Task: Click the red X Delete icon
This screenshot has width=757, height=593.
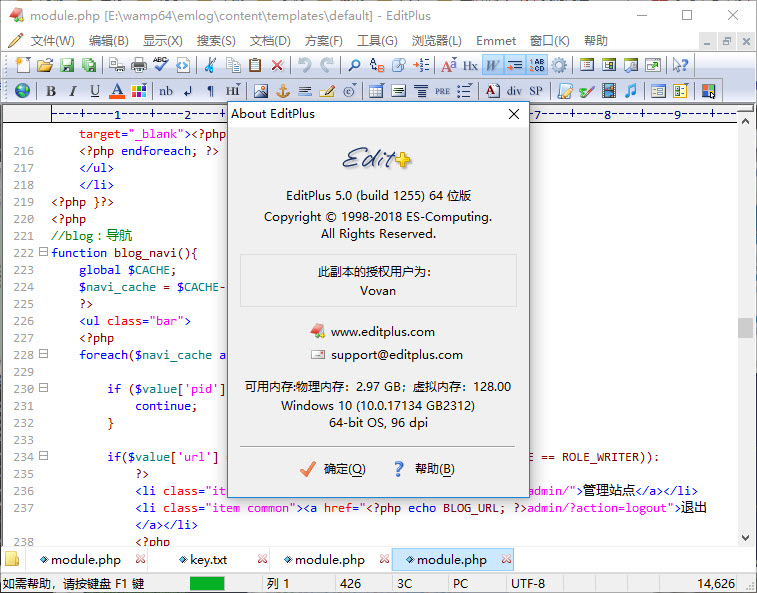Action: tap(277, 65)
